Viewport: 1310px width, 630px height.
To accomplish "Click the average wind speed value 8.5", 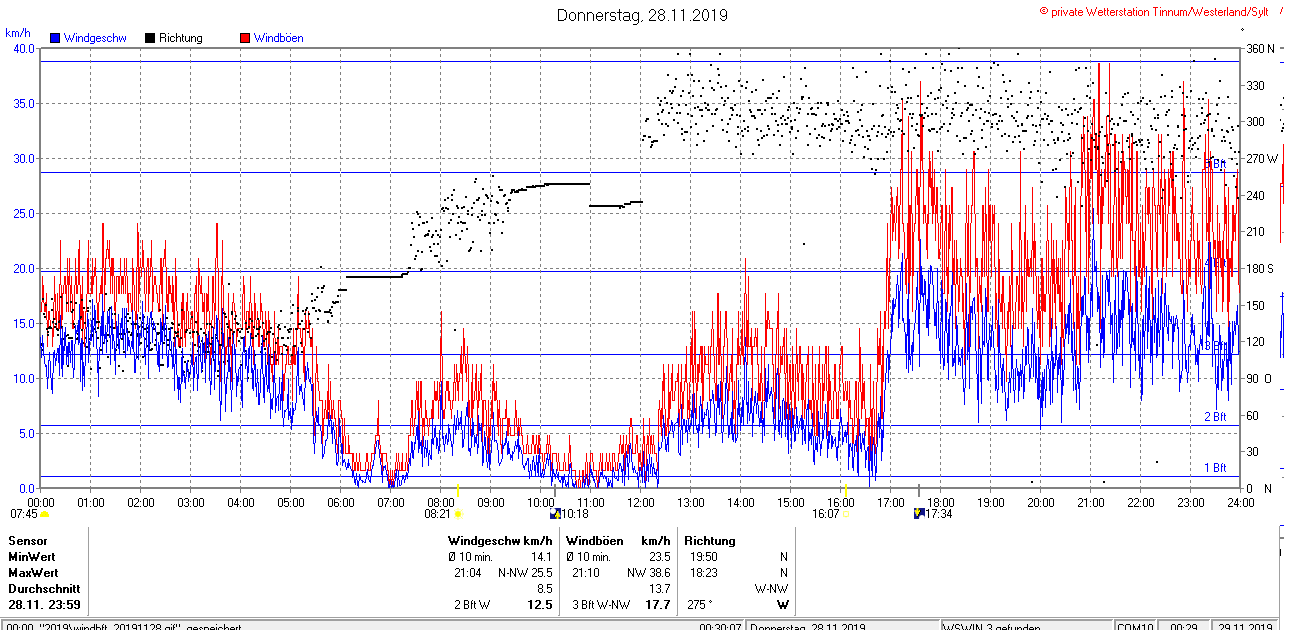I will click(546, 589).
